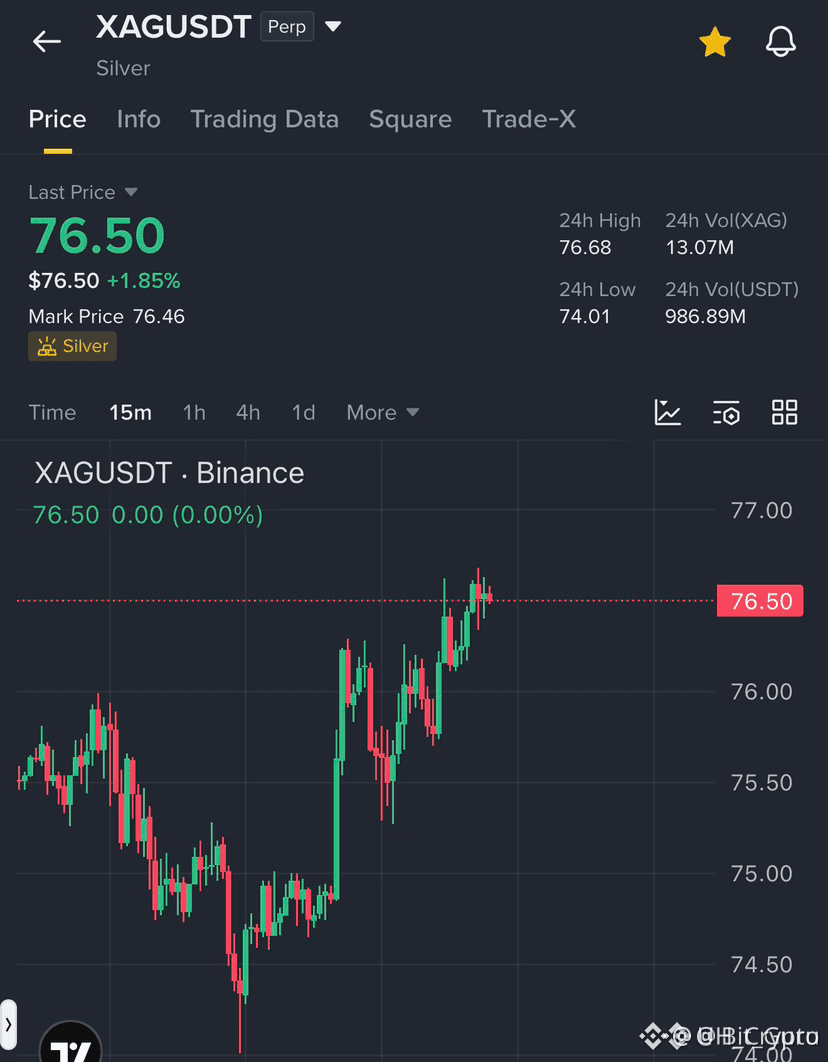The height and width of the screenshot is (1062, 828).
Task: Switch to the Info tab
Action: 139,119
